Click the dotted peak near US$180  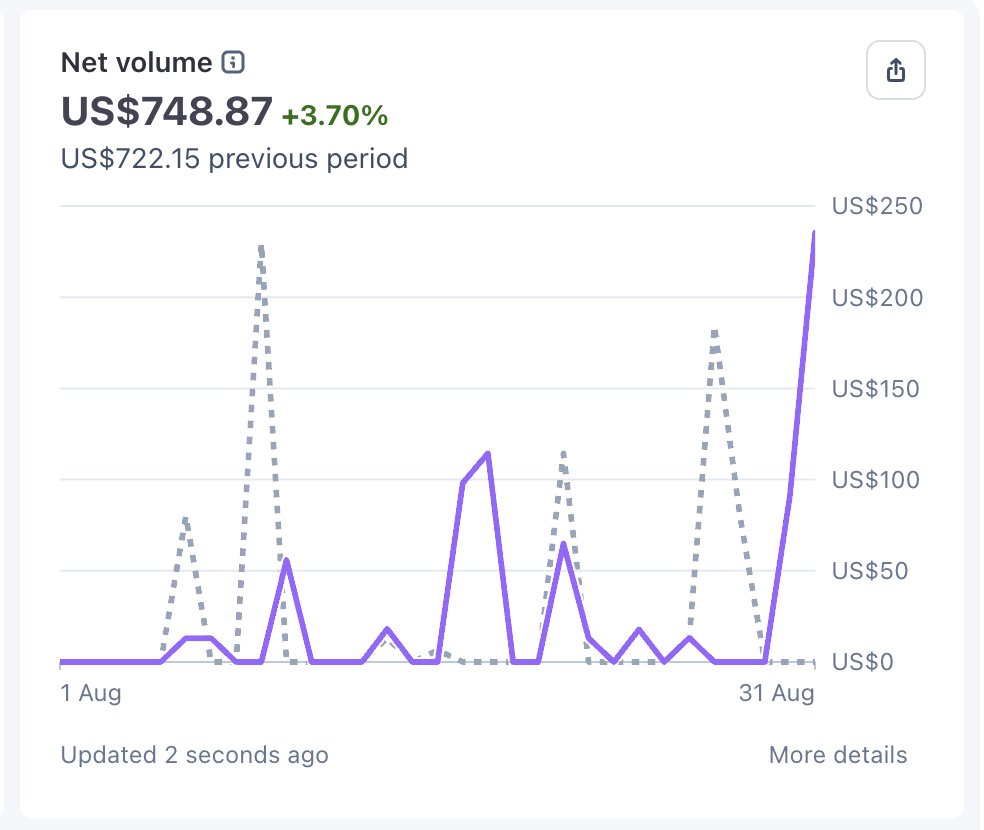pyautogui.click(x=714, y=333)
